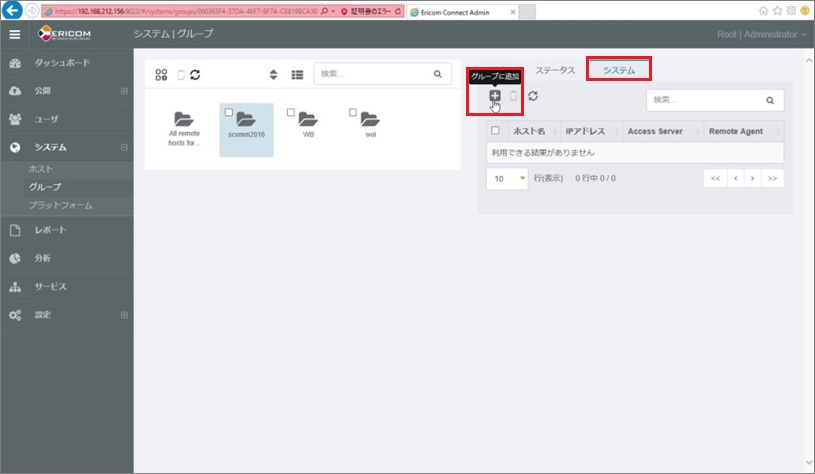The width and height of the screenshot is (815, 474).
Task: Refresh the group folder list
Action: point(195,74)
